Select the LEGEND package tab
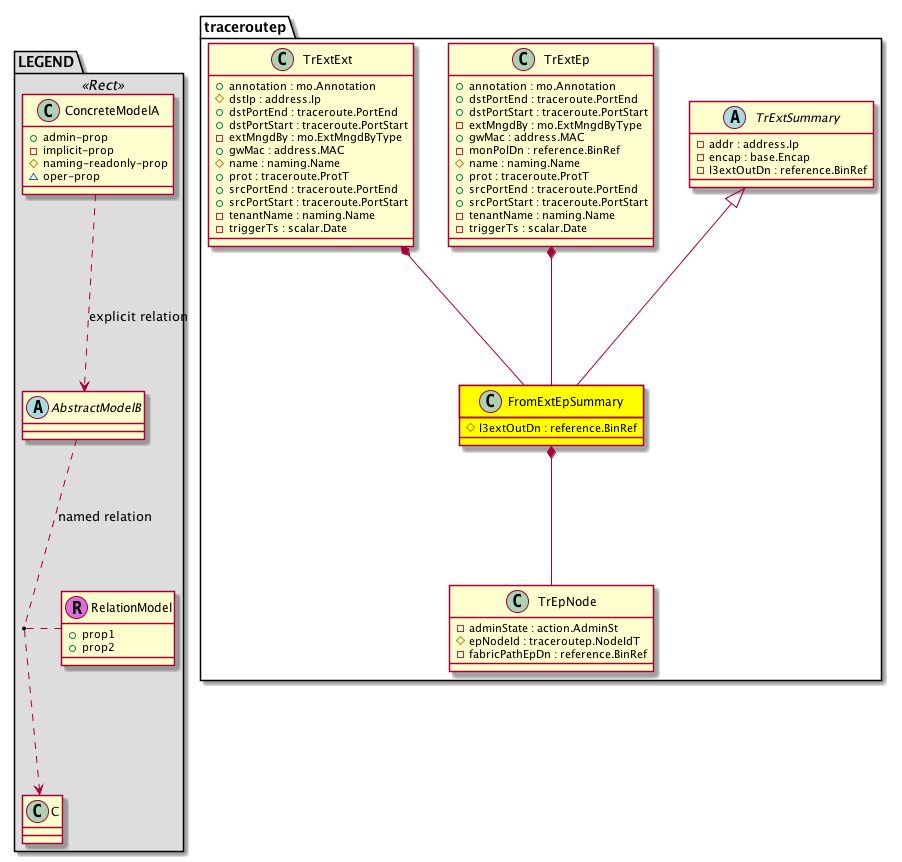This screenshot has height=862, width=902. (45, 62)
